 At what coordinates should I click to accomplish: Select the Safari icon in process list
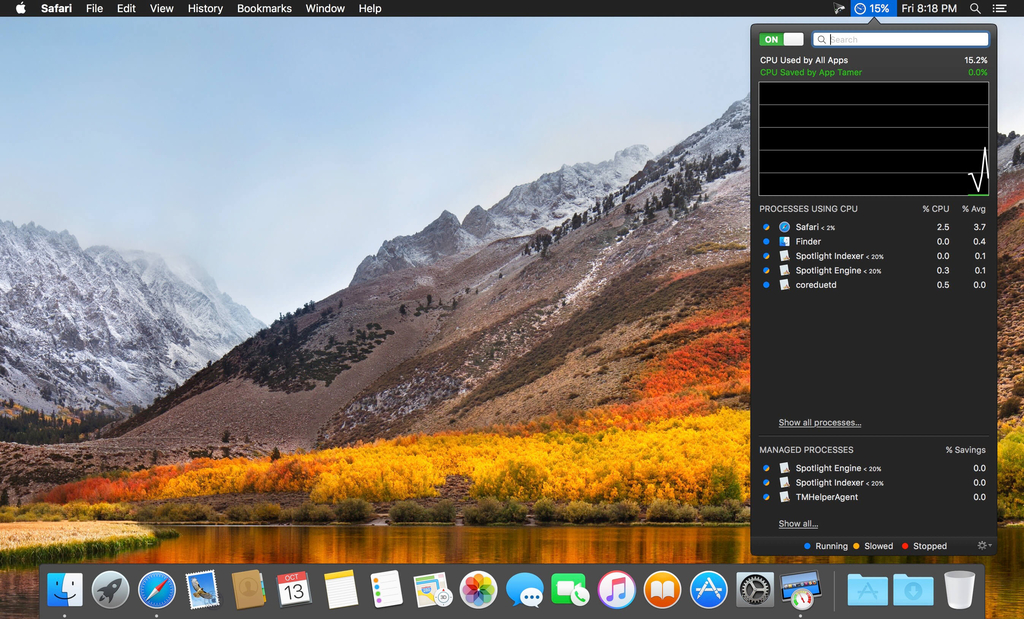point(785,227)
